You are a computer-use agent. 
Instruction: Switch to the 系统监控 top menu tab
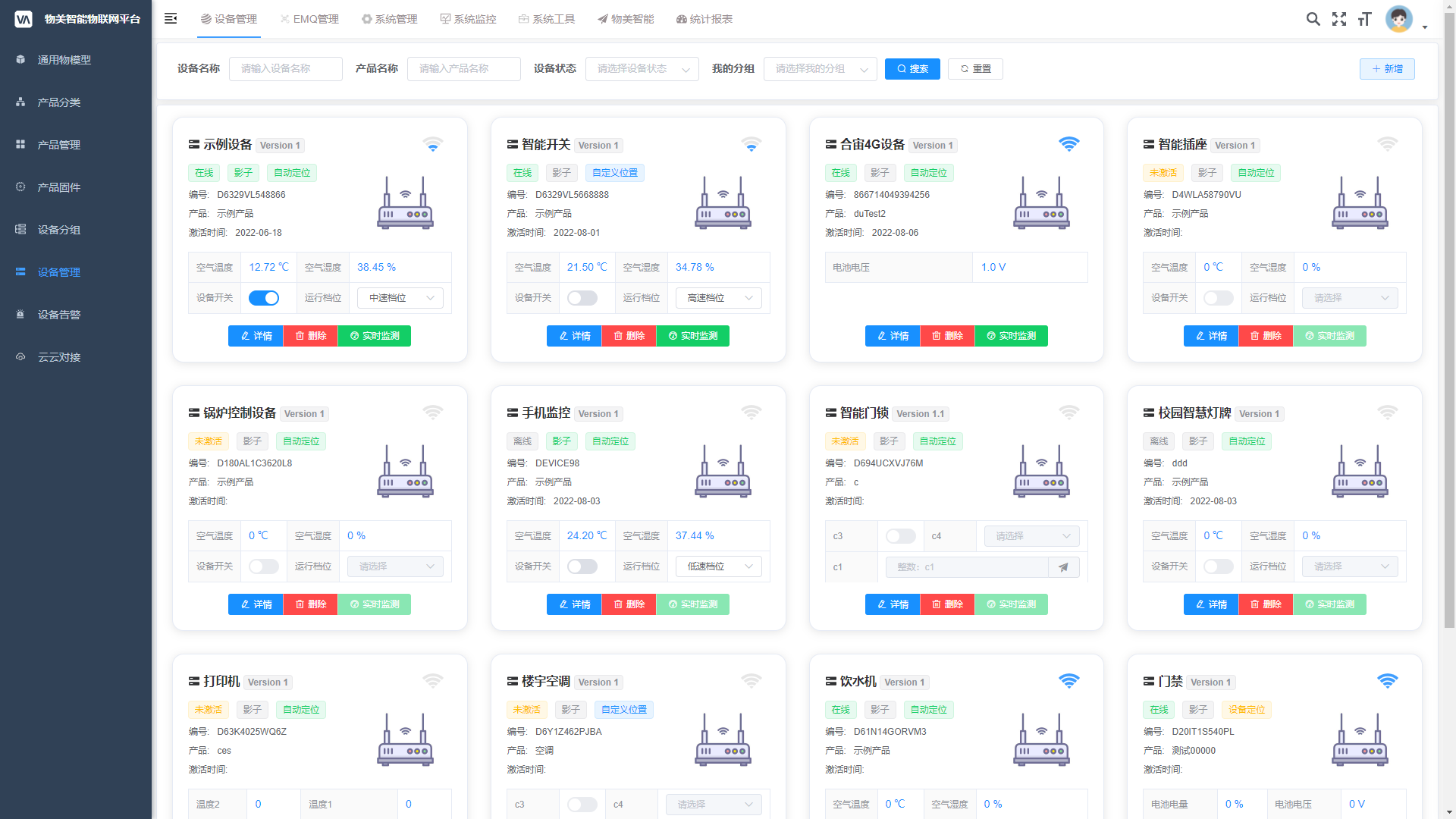coord(468,19)
